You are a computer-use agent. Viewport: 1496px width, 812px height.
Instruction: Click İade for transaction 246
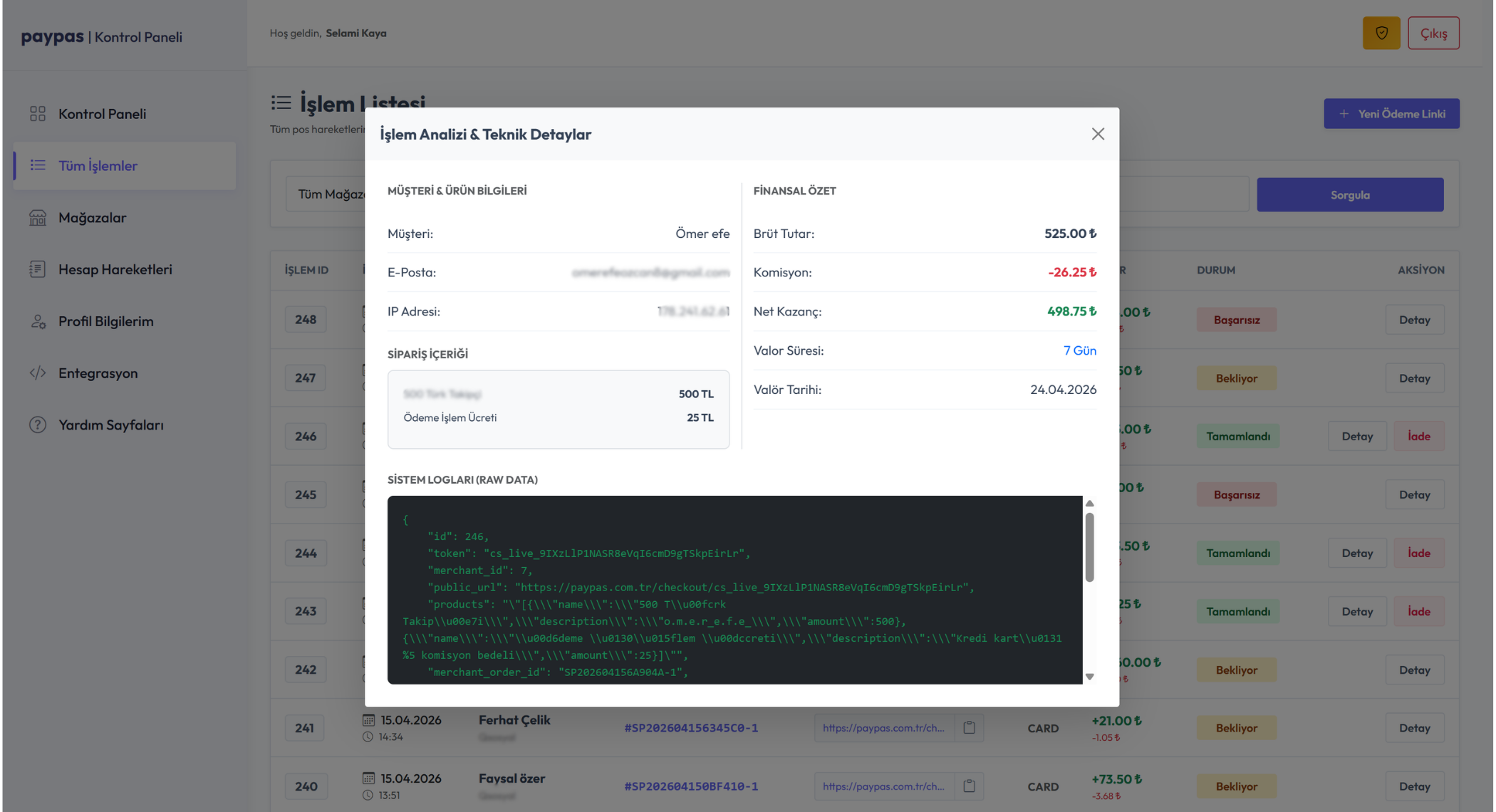click(1418, 436)
